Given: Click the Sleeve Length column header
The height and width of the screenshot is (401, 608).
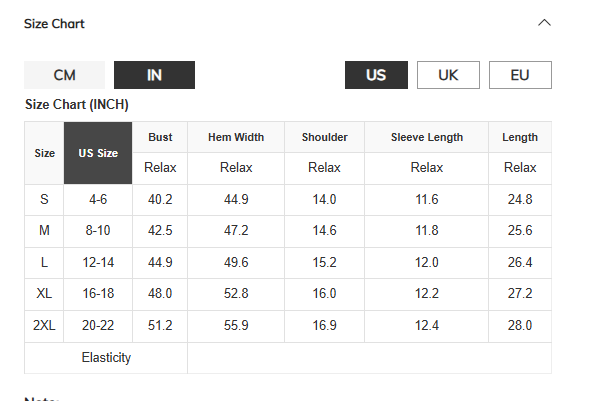Looking at the screenshot, I should coord(427,137).
